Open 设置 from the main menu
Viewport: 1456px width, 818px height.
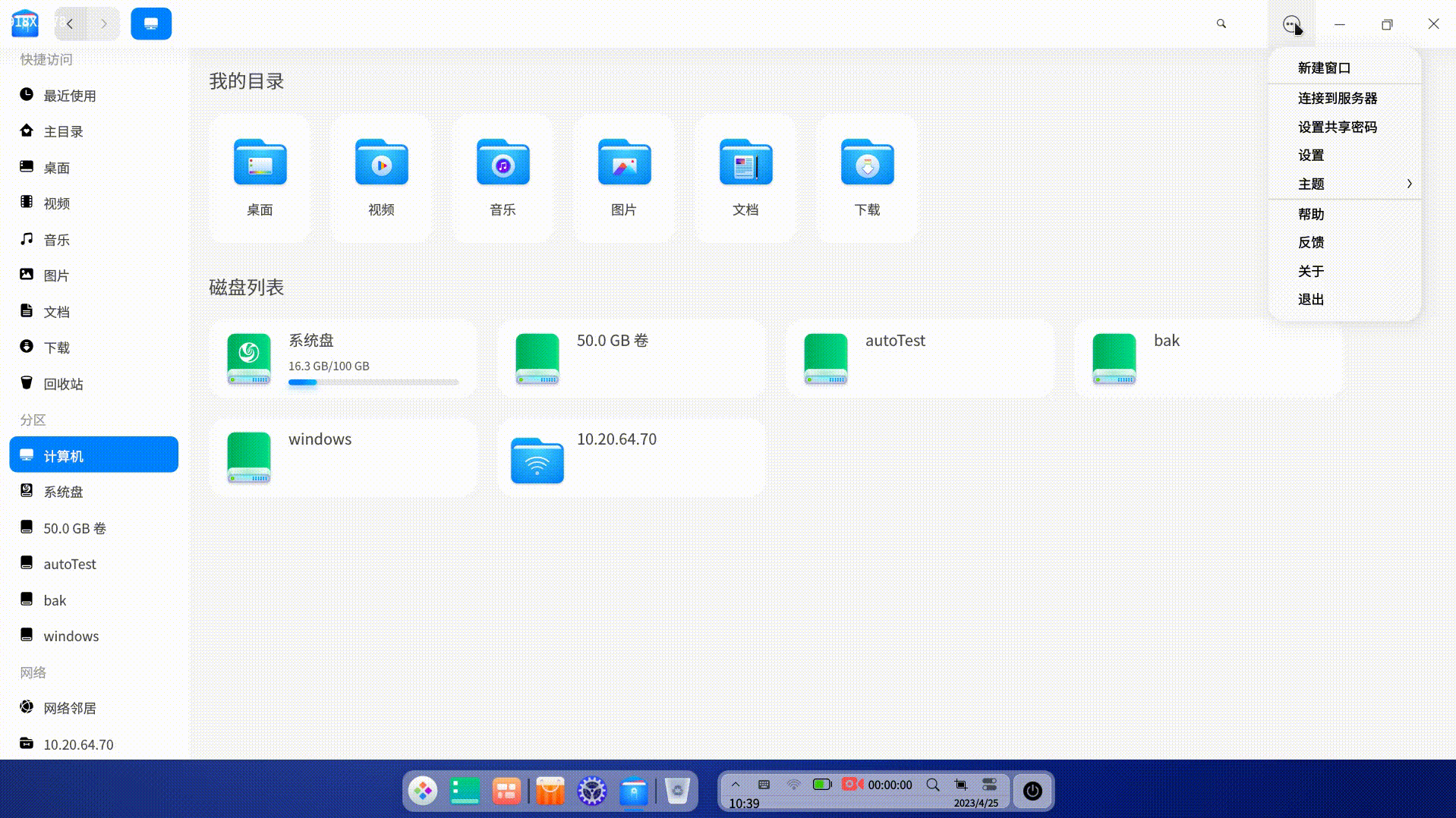point(1344,156)
